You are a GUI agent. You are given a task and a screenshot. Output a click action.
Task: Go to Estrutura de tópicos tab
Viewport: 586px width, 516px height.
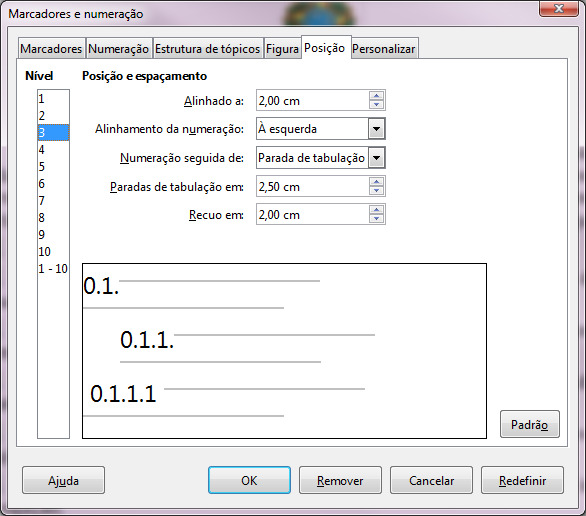coord(207,49)
